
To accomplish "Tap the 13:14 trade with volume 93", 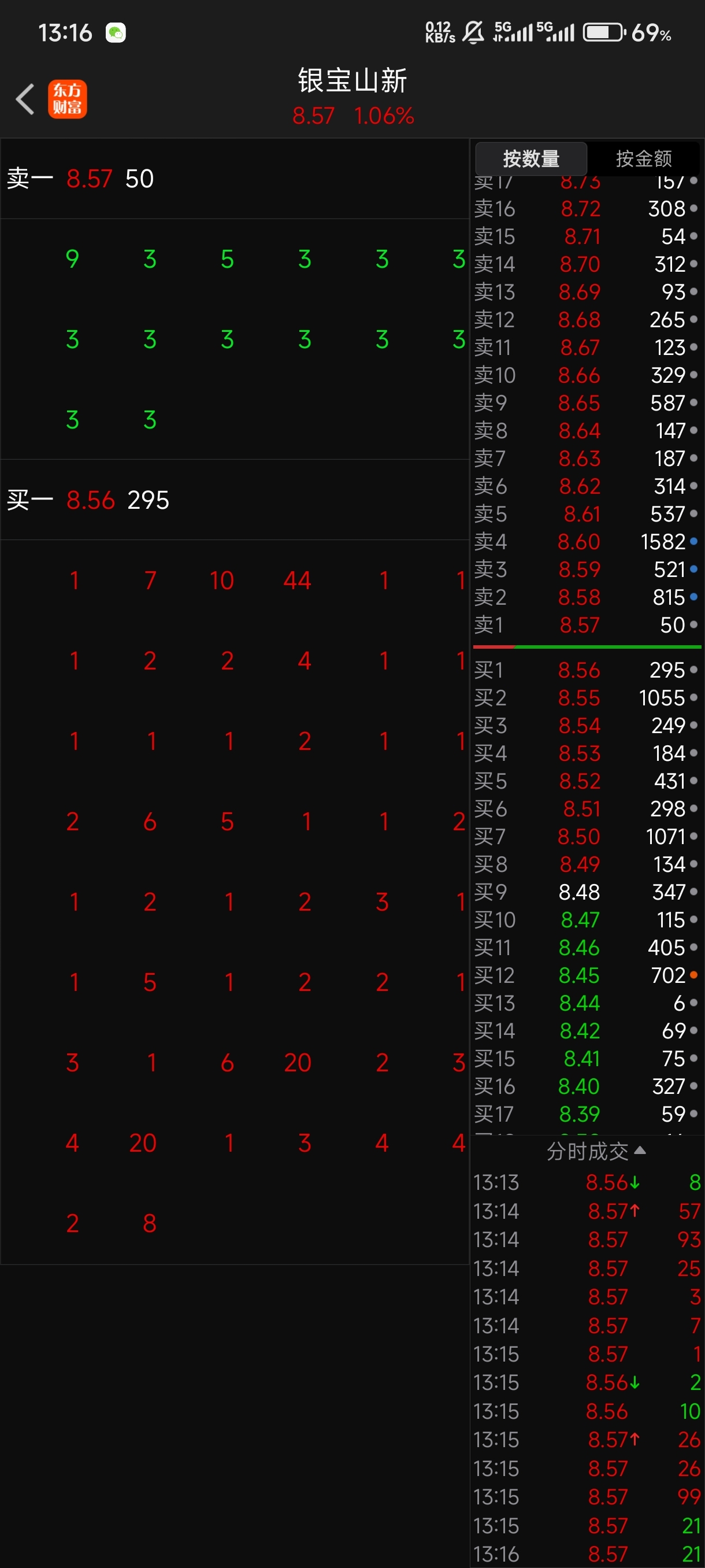I will tap(587, 1239).
